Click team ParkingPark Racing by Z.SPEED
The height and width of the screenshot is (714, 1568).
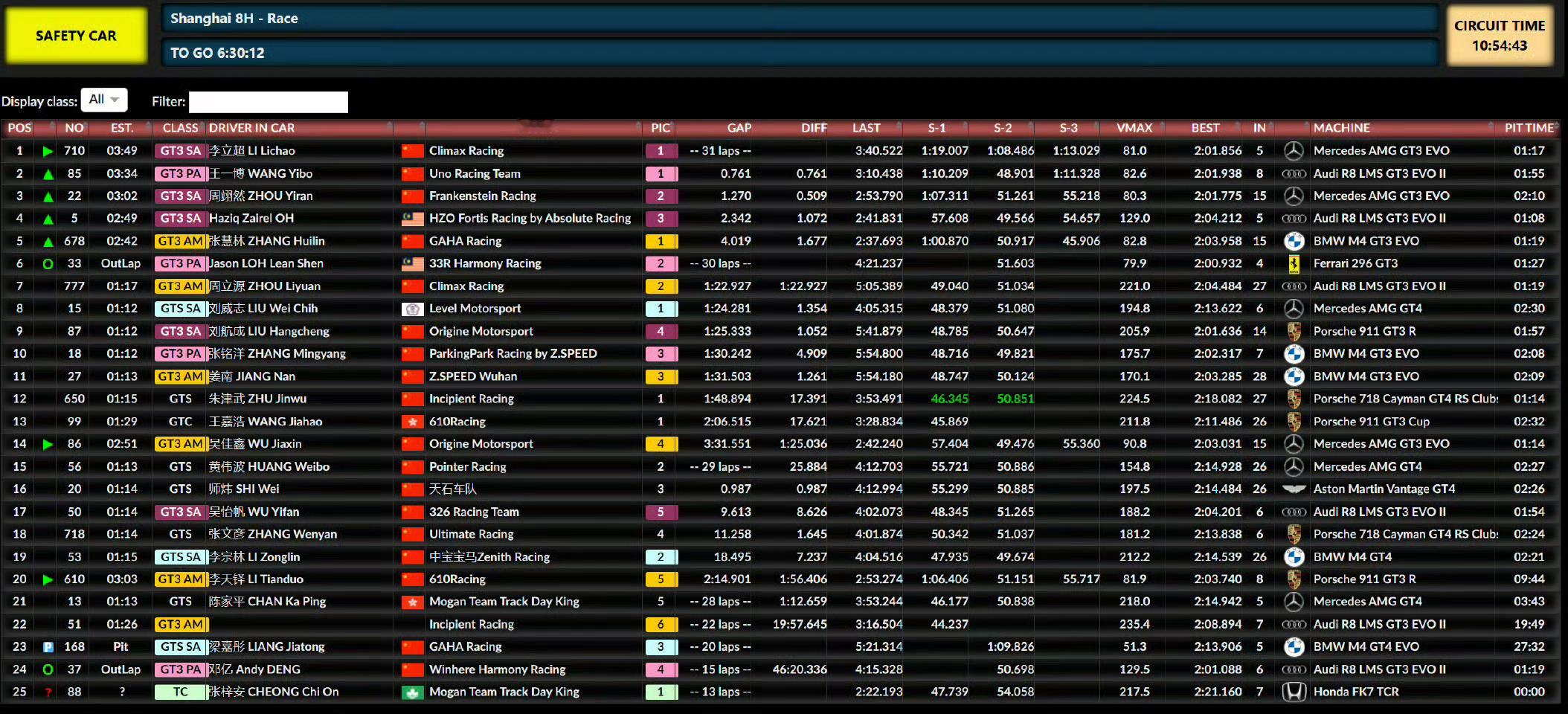tap(513, 353)
